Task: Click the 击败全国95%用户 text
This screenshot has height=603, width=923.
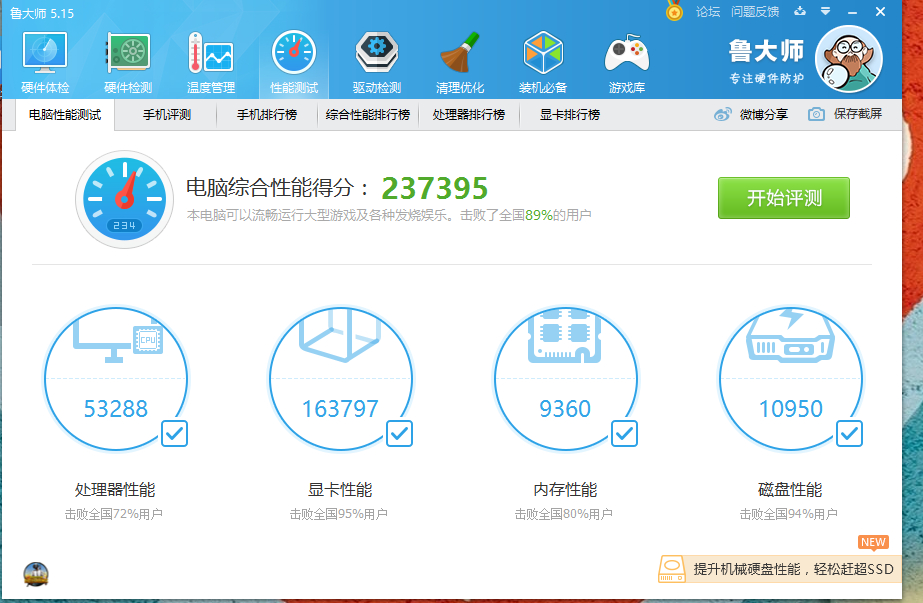Action: (338, 514)
